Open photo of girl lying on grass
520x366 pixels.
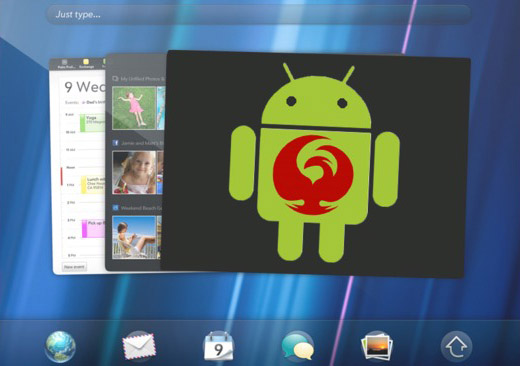click(134, 108)
